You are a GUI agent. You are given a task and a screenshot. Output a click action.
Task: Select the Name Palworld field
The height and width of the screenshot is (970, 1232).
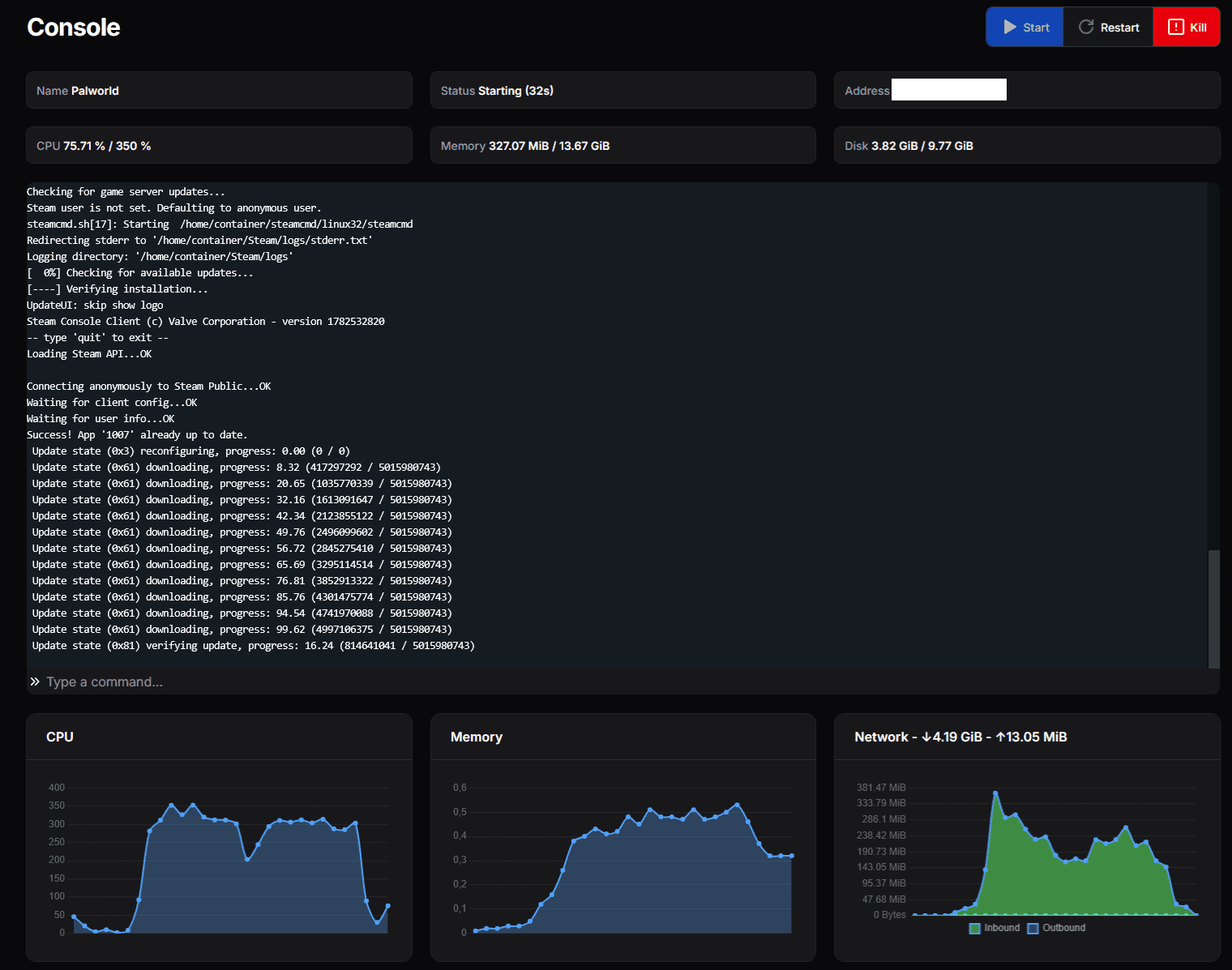tap(219, 90)
